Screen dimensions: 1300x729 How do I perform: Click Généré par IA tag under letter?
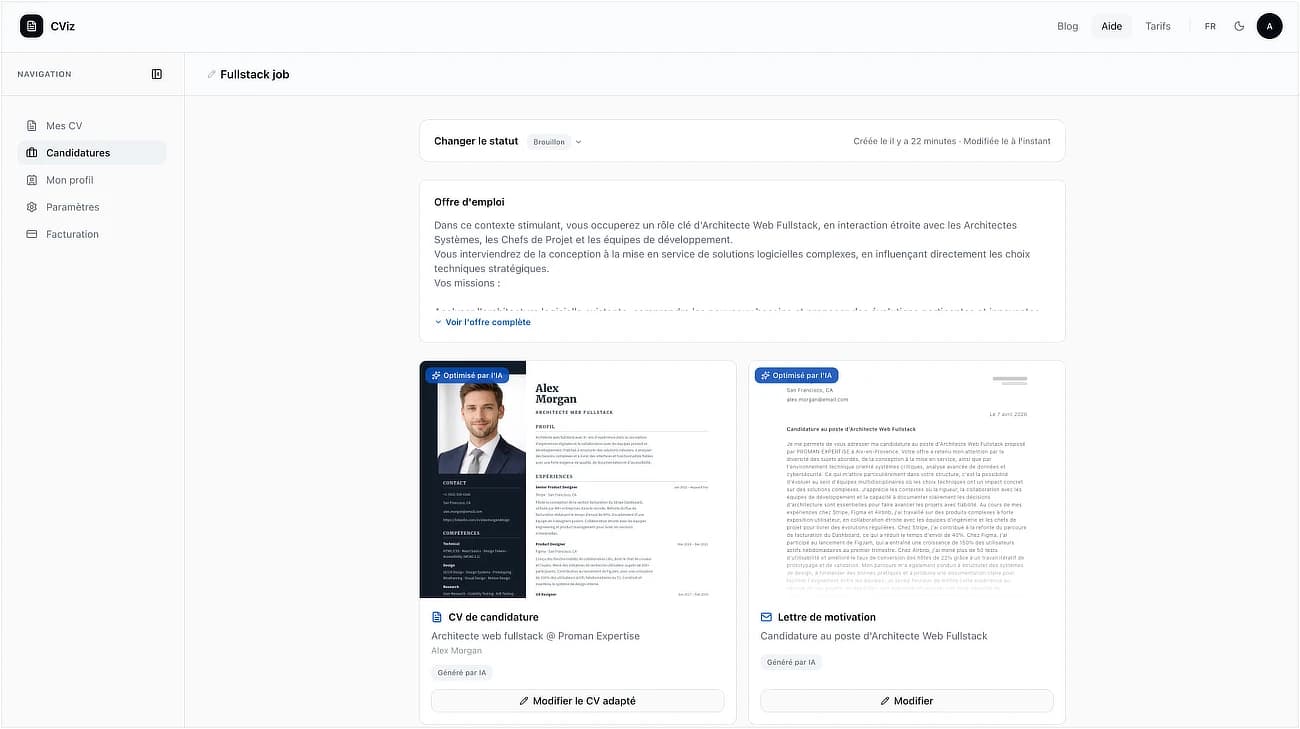pos(791,662)
